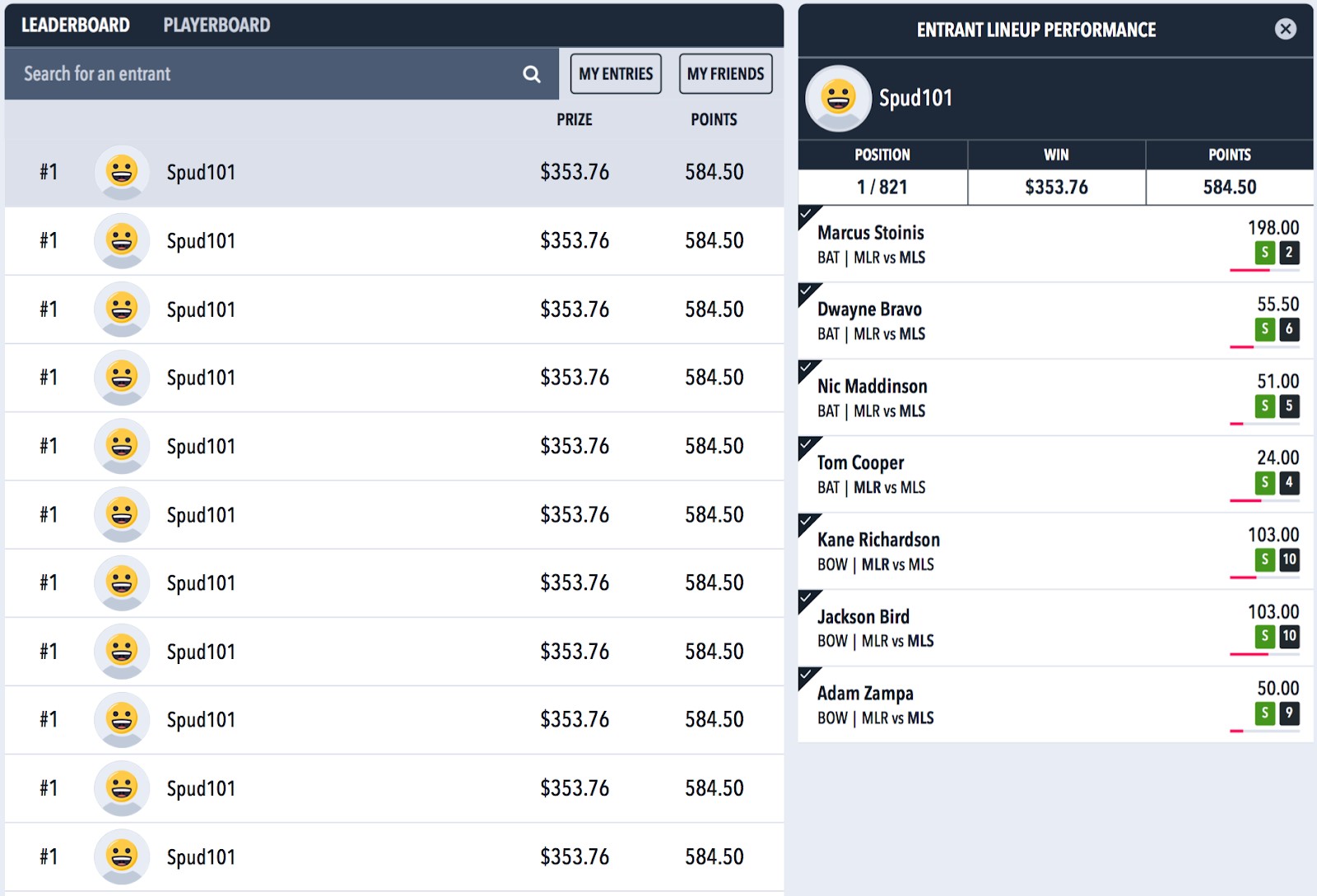1317x896 pixels.
Task: Click the position value 1 / 821
Action: (x=882, y=188)
